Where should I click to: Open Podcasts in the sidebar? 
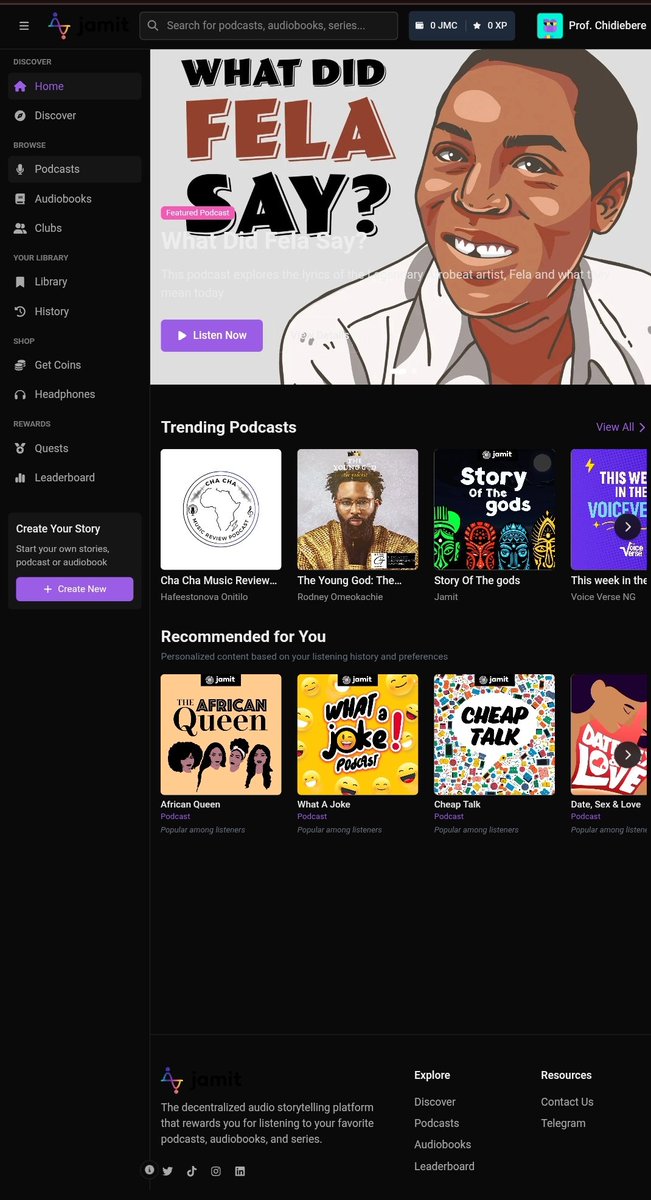(75, 169)
